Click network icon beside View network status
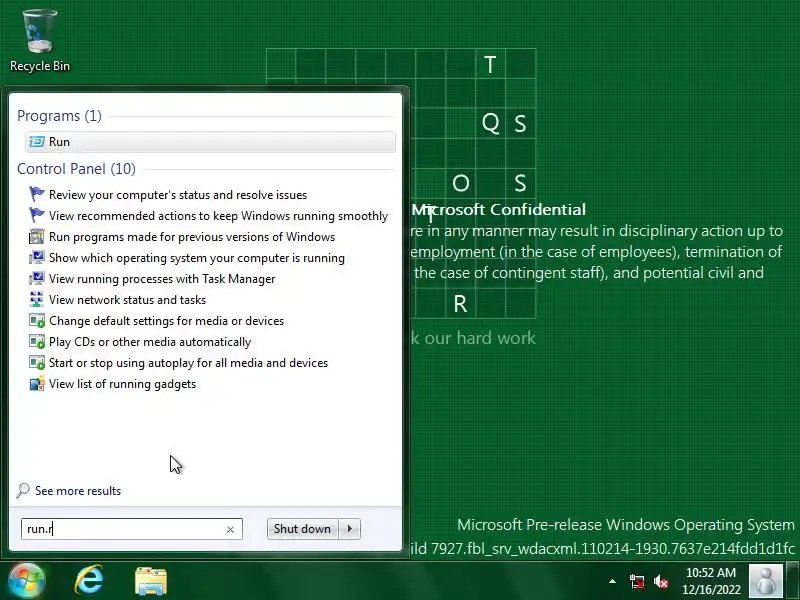800x600 pixels. [x=37, y=299]
